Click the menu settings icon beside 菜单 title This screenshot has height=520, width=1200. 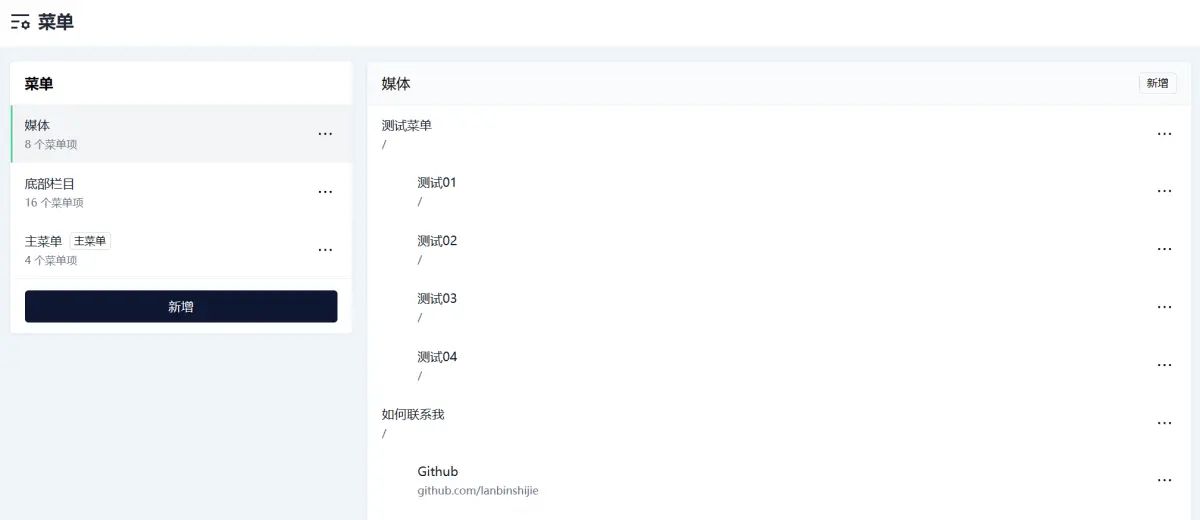(x=20, y=22)
